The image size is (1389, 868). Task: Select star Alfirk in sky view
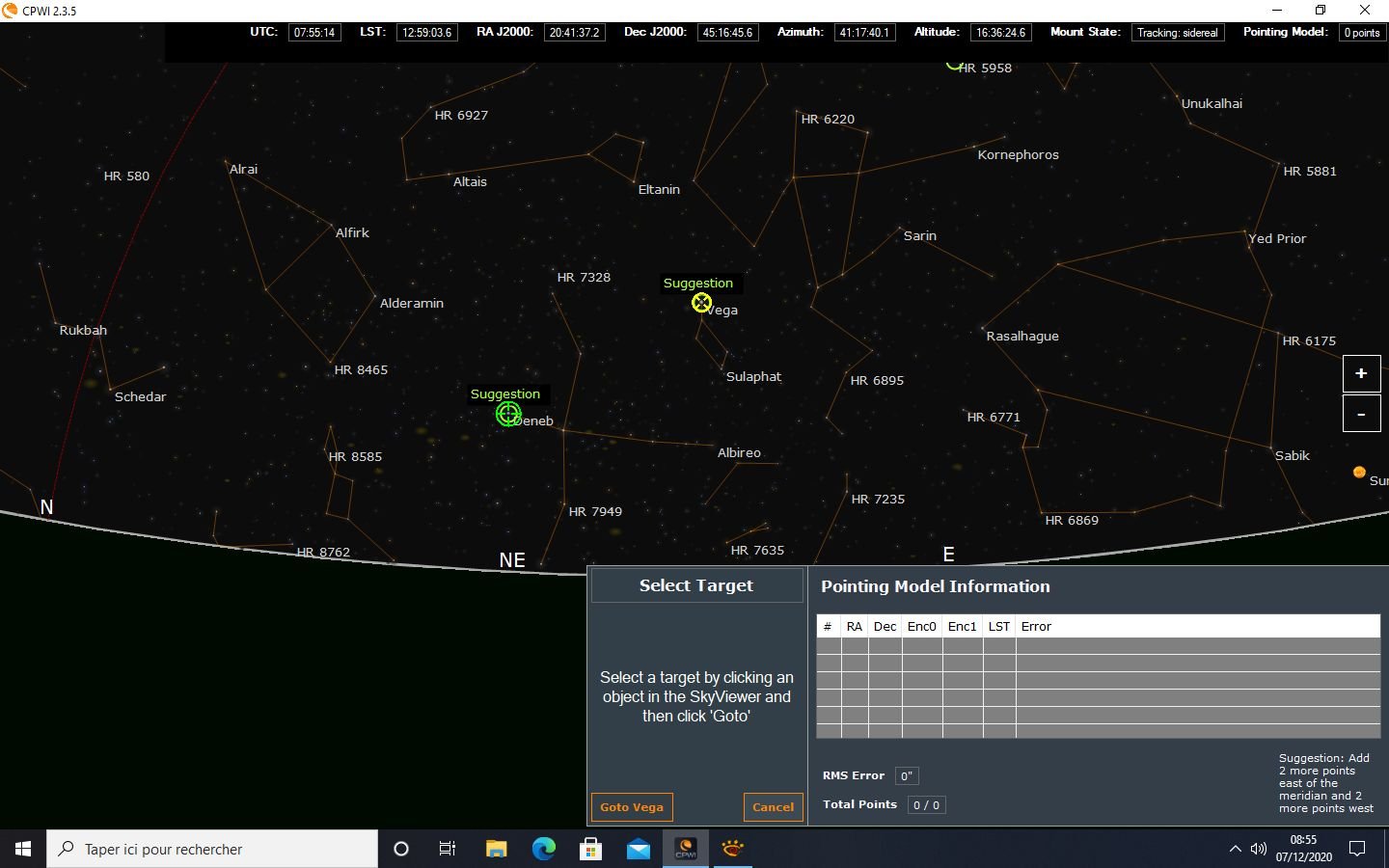[x=352, y=233]
